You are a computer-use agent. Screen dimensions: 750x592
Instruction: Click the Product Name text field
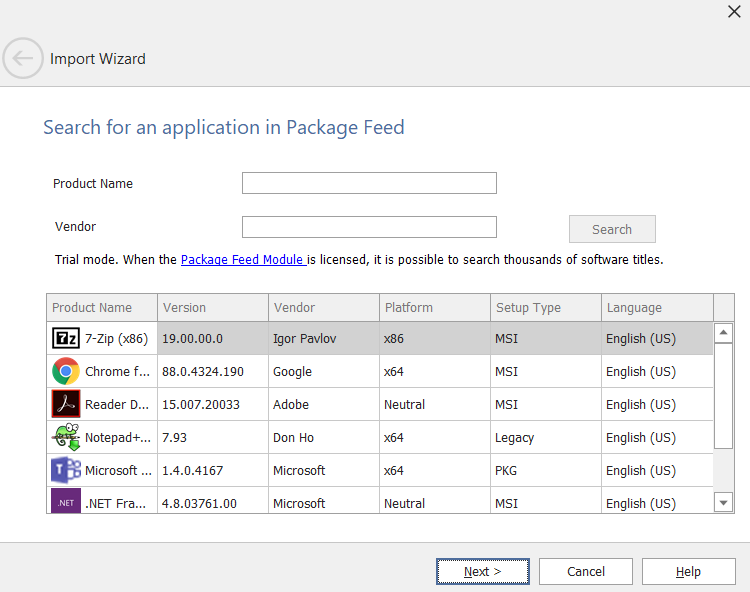(369, 183)
